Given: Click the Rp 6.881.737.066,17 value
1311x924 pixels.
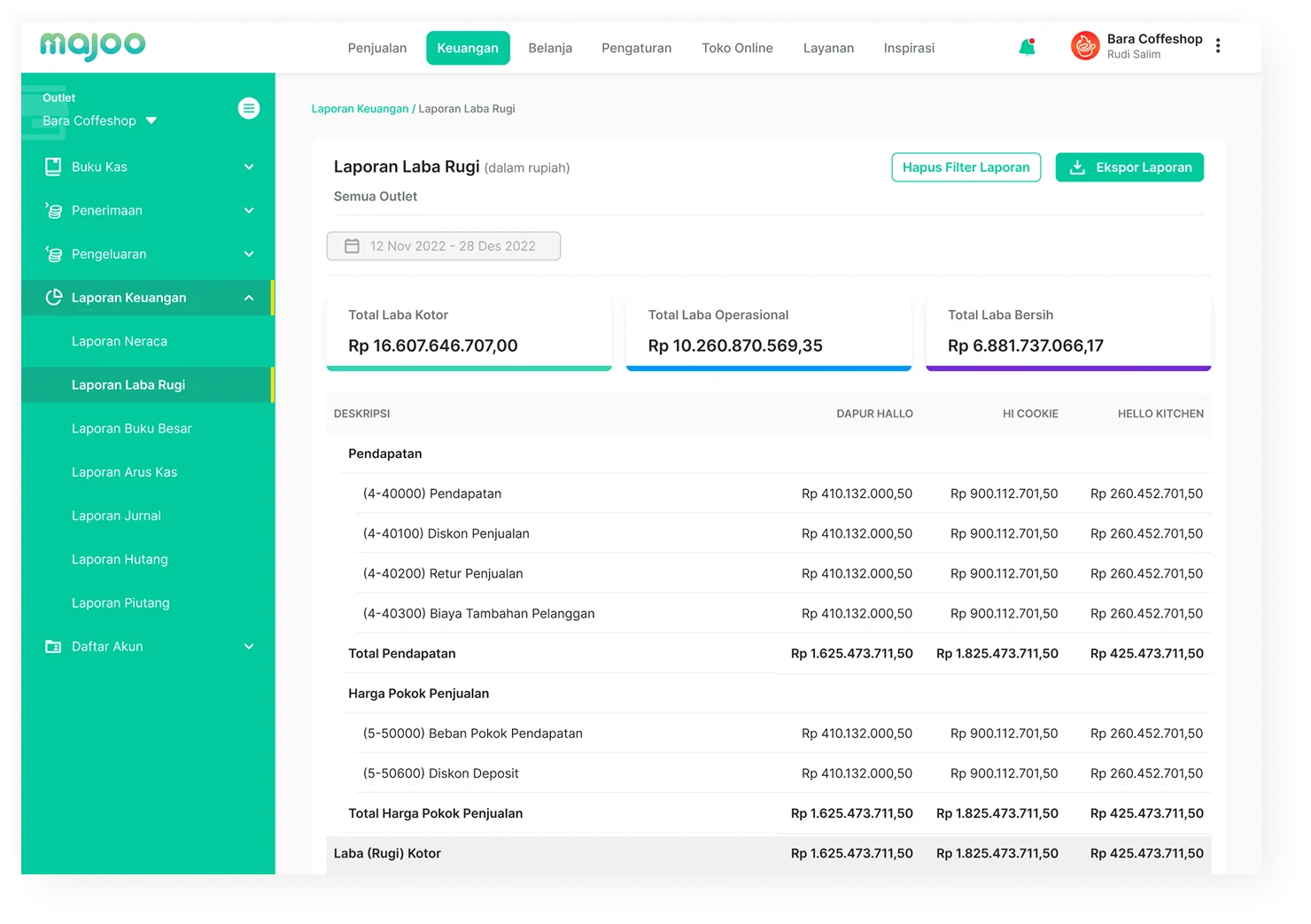Looking at the screenshot, I should pyautogui.click(x=1025, y=346).
